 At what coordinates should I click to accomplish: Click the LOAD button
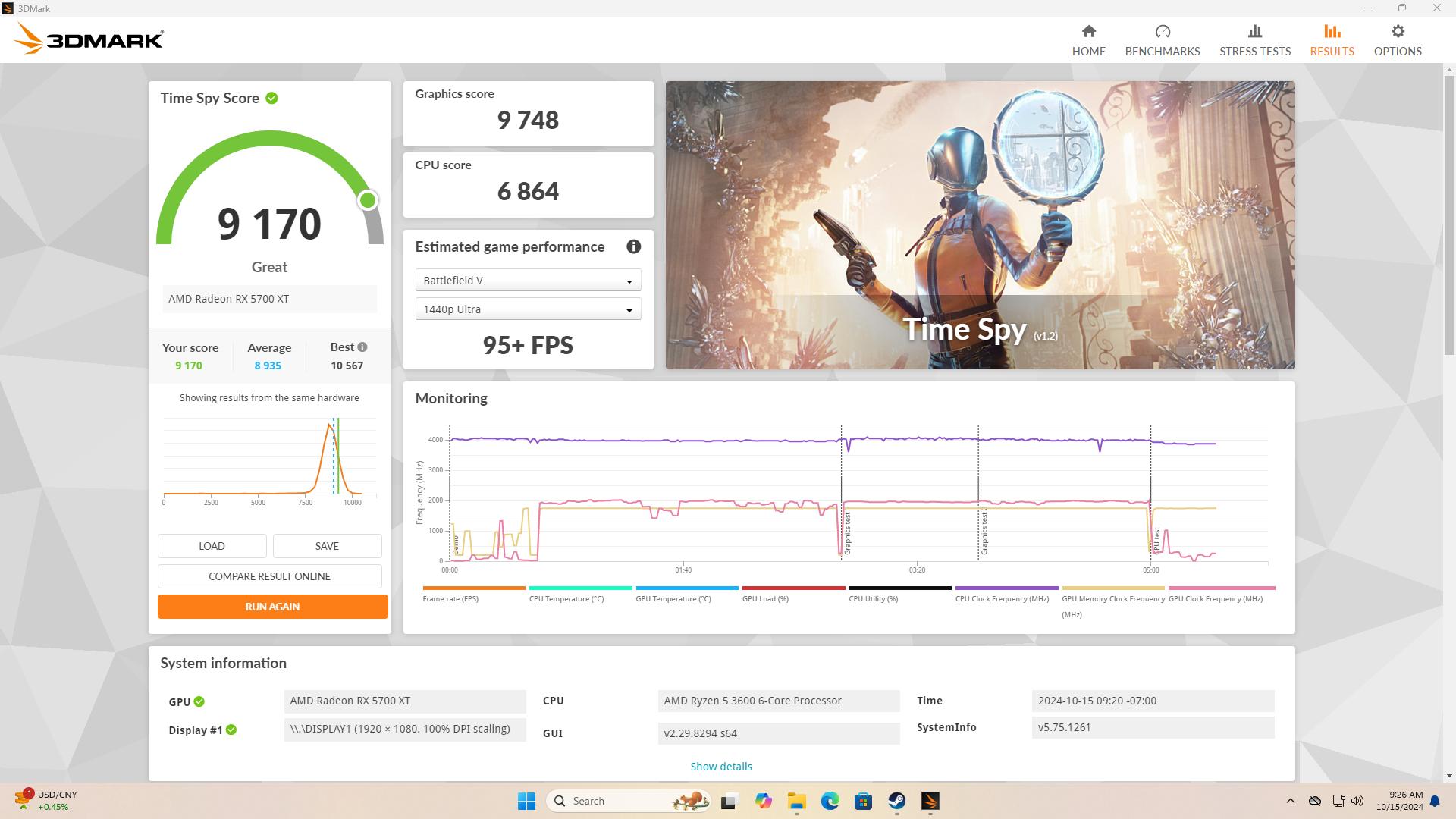212,546
